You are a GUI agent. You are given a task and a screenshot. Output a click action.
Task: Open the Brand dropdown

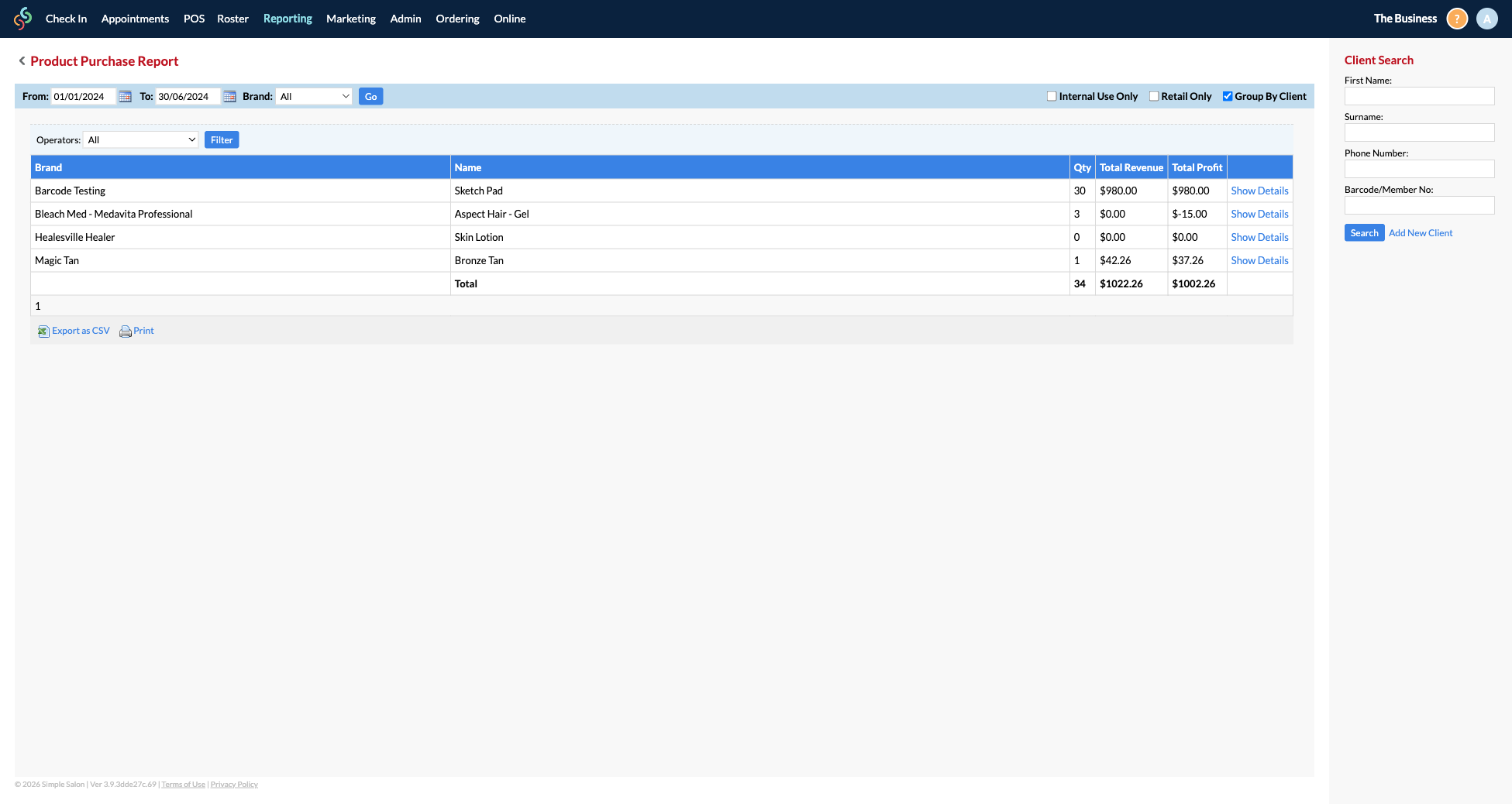[314, 96]
